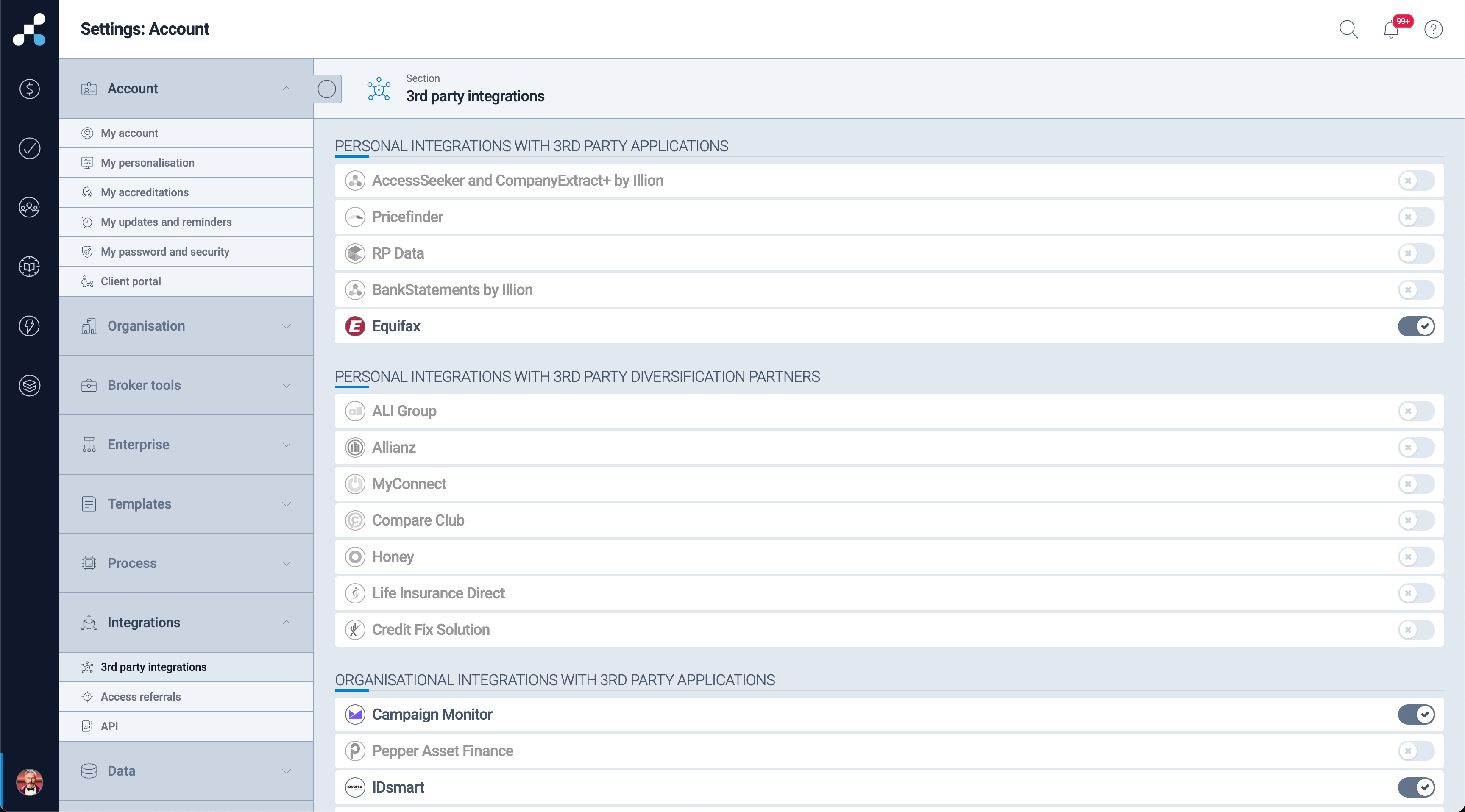Open the user avatar profile picture
Viewport: 1465px width, 812px height.
[x=30, y=782]
